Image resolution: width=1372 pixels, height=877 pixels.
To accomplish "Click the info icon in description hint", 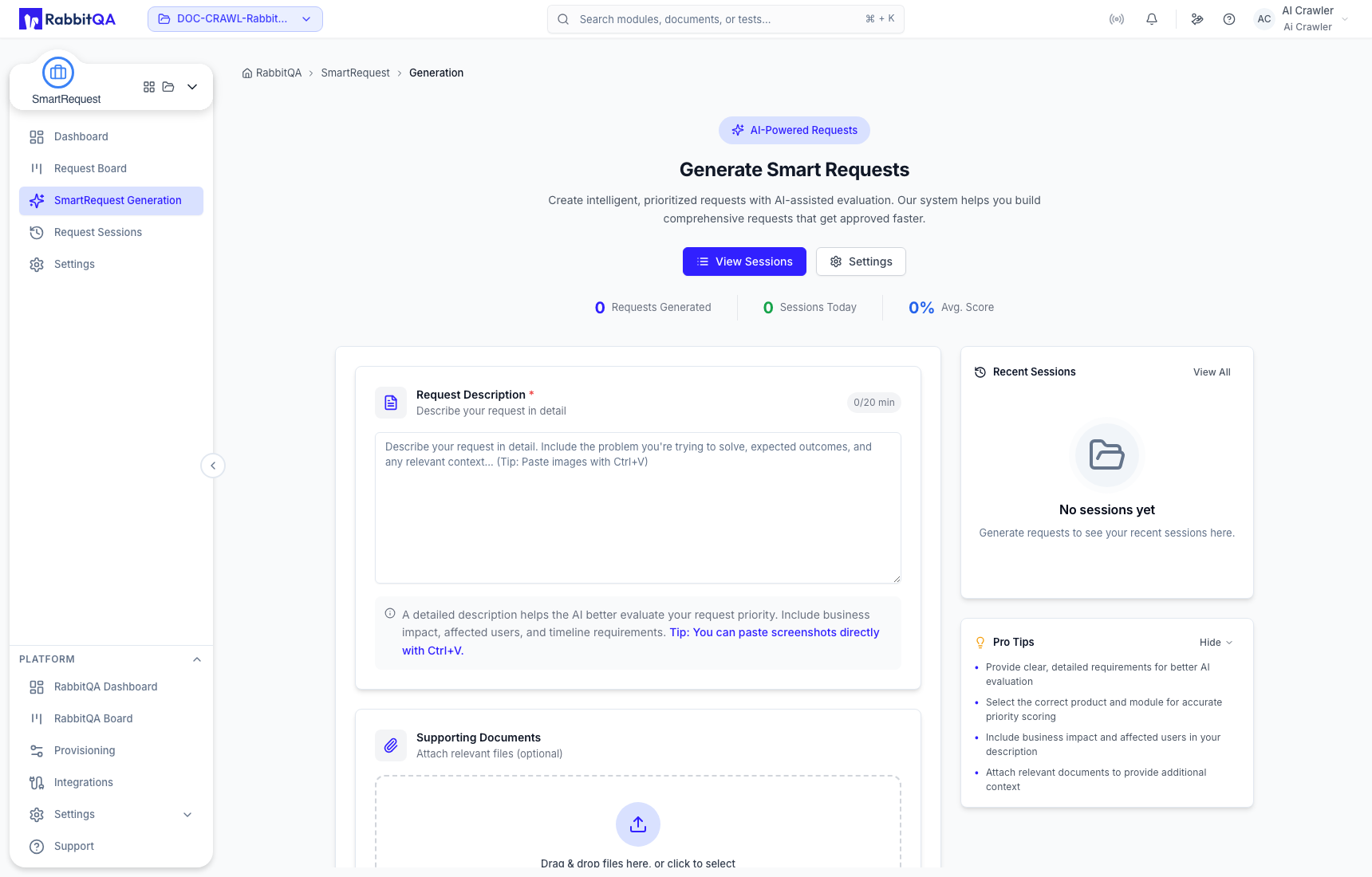I will pyautogui.click(x=390, y=614).
